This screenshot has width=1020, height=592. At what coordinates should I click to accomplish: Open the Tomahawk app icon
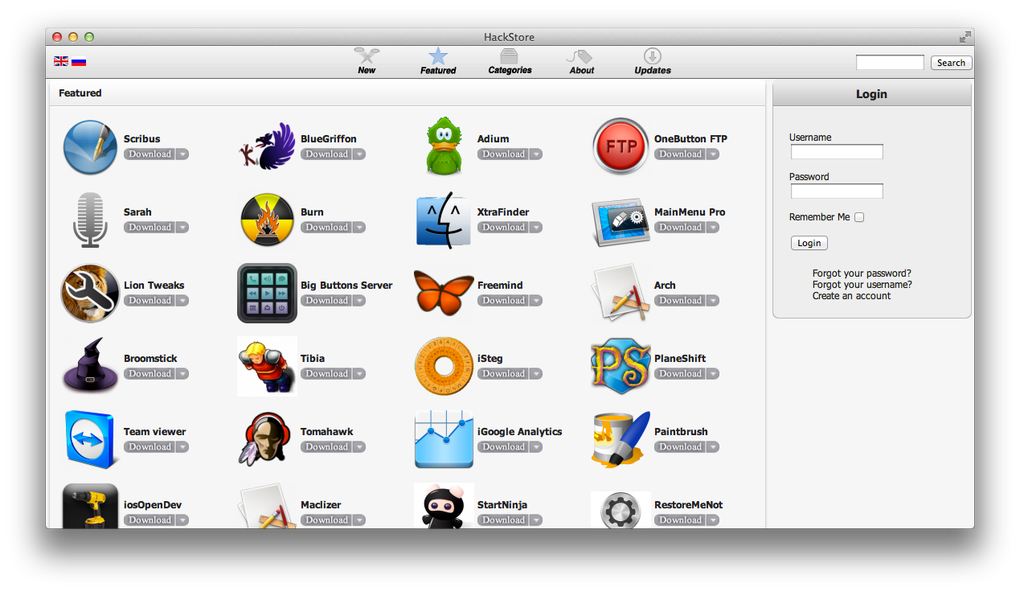pos(265,439)
